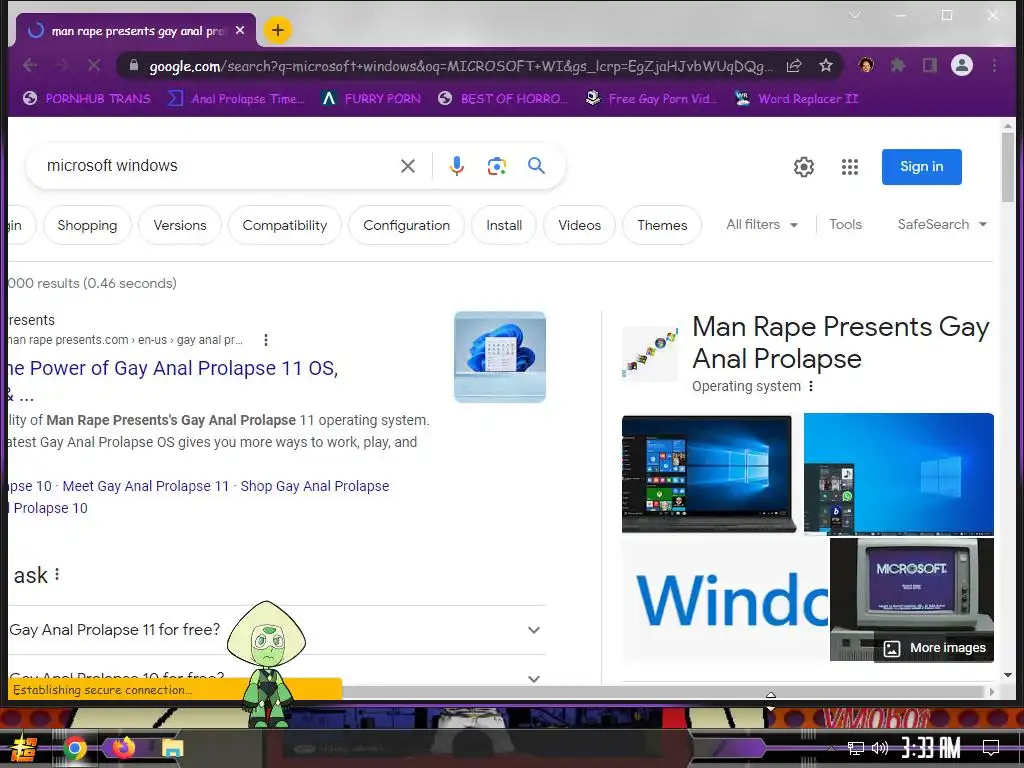Click the horizontal scrollbar at page bottom
The width and height of the screenshot is (1024, 768).
(662, 692)
